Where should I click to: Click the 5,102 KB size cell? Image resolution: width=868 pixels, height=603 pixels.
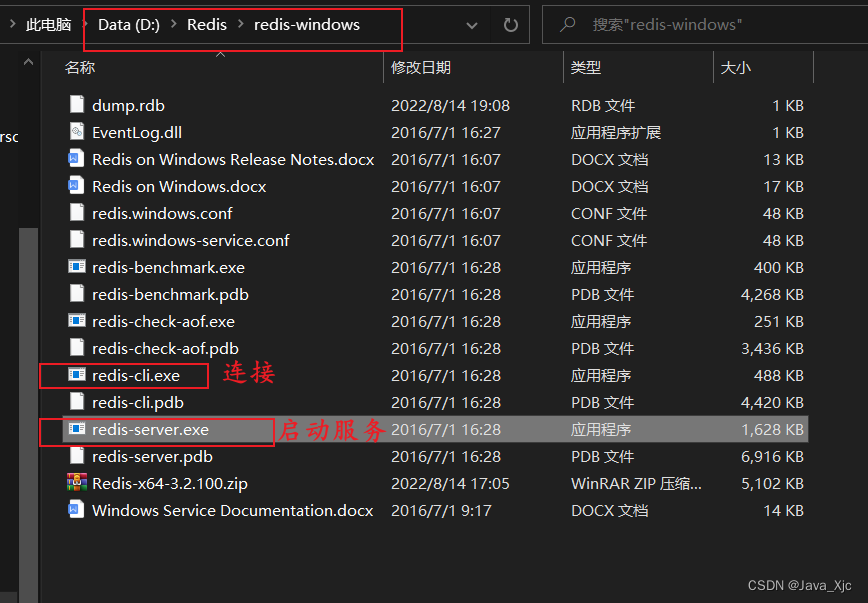(x=772, y=483)
